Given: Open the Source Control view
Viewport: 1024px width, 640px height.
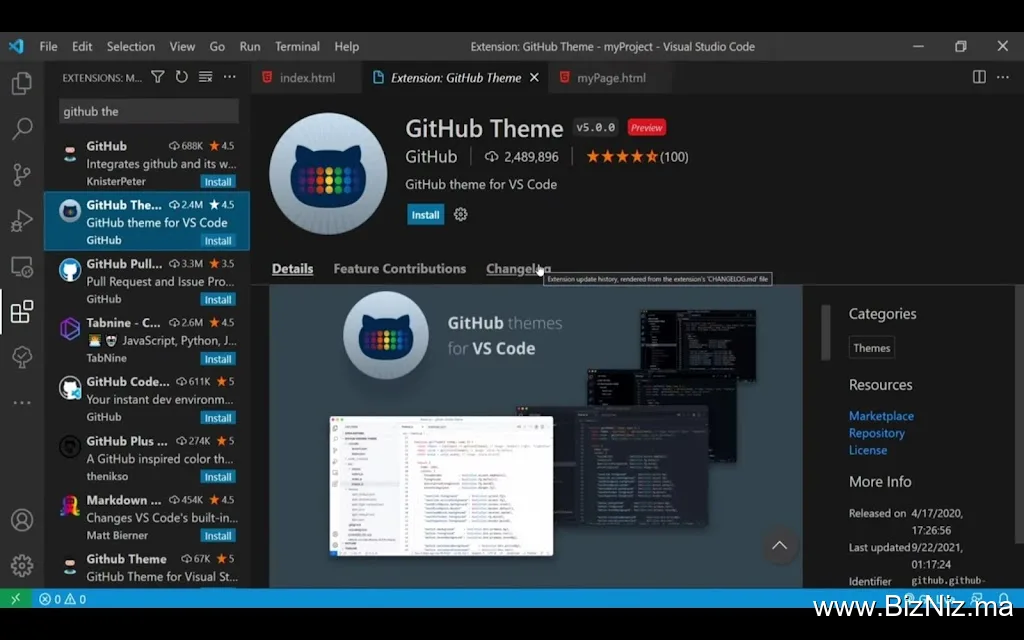Looking at the screenshot, I should click(x=22, y=174).
